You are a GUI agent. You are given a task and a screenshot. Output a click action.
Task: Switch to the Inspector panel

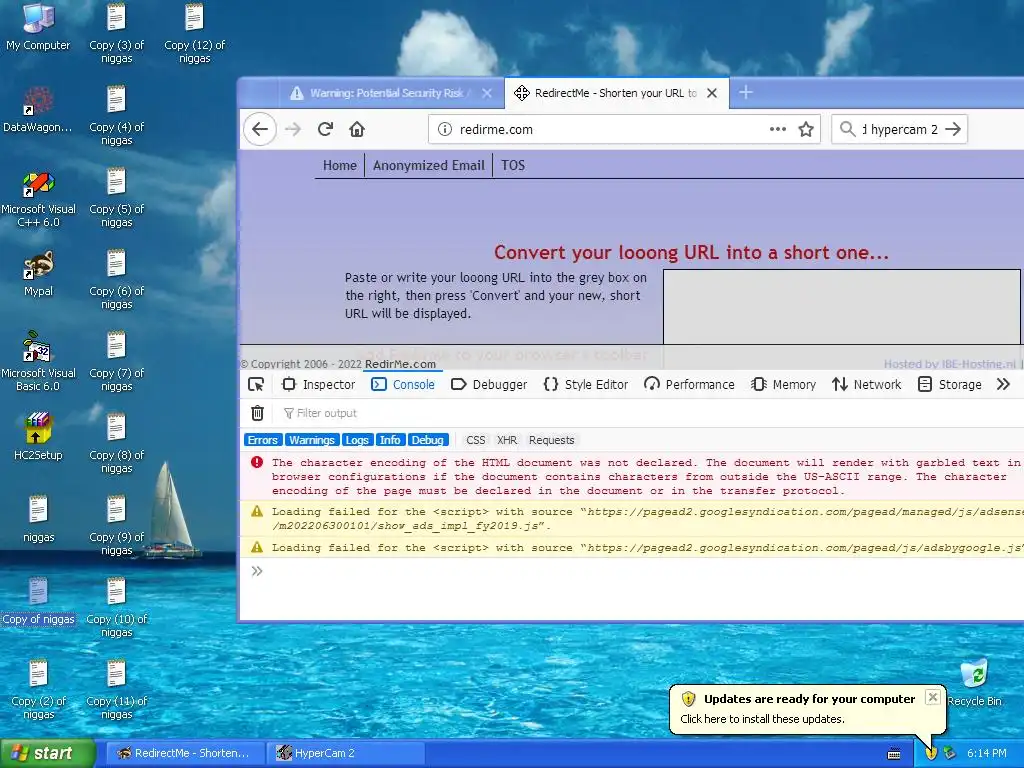coord(318,385)
